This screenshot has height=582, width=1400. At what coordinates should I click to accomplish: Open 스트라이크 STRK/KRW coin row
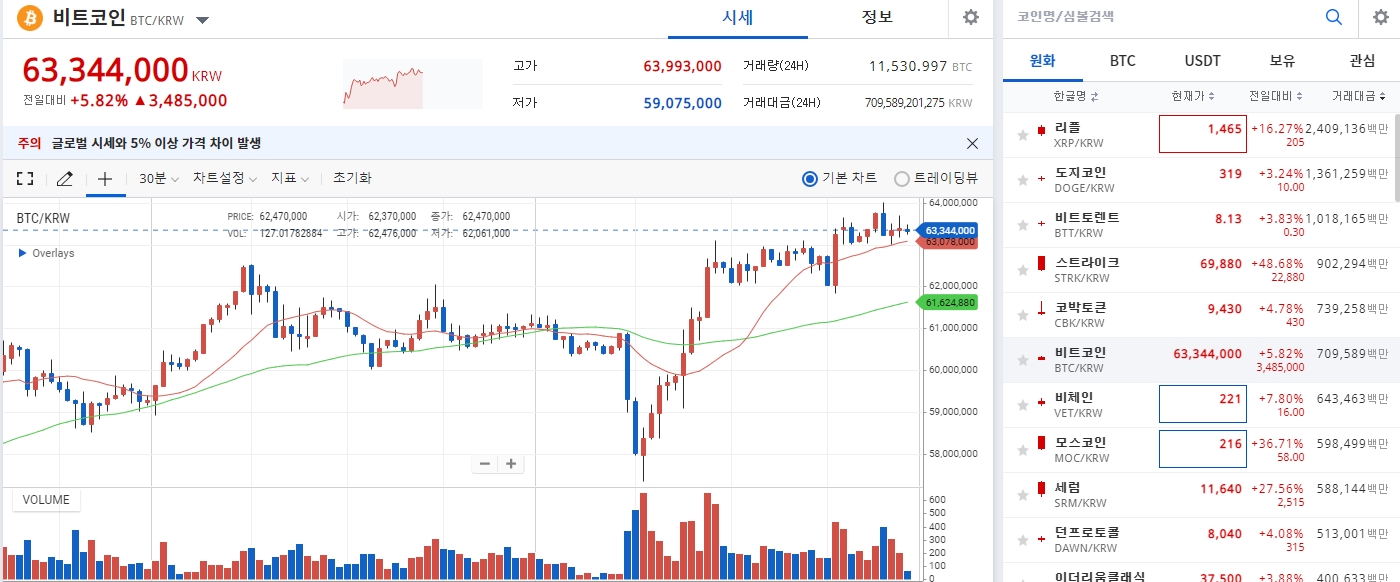pyautogui.click(x=1199, y=270)
